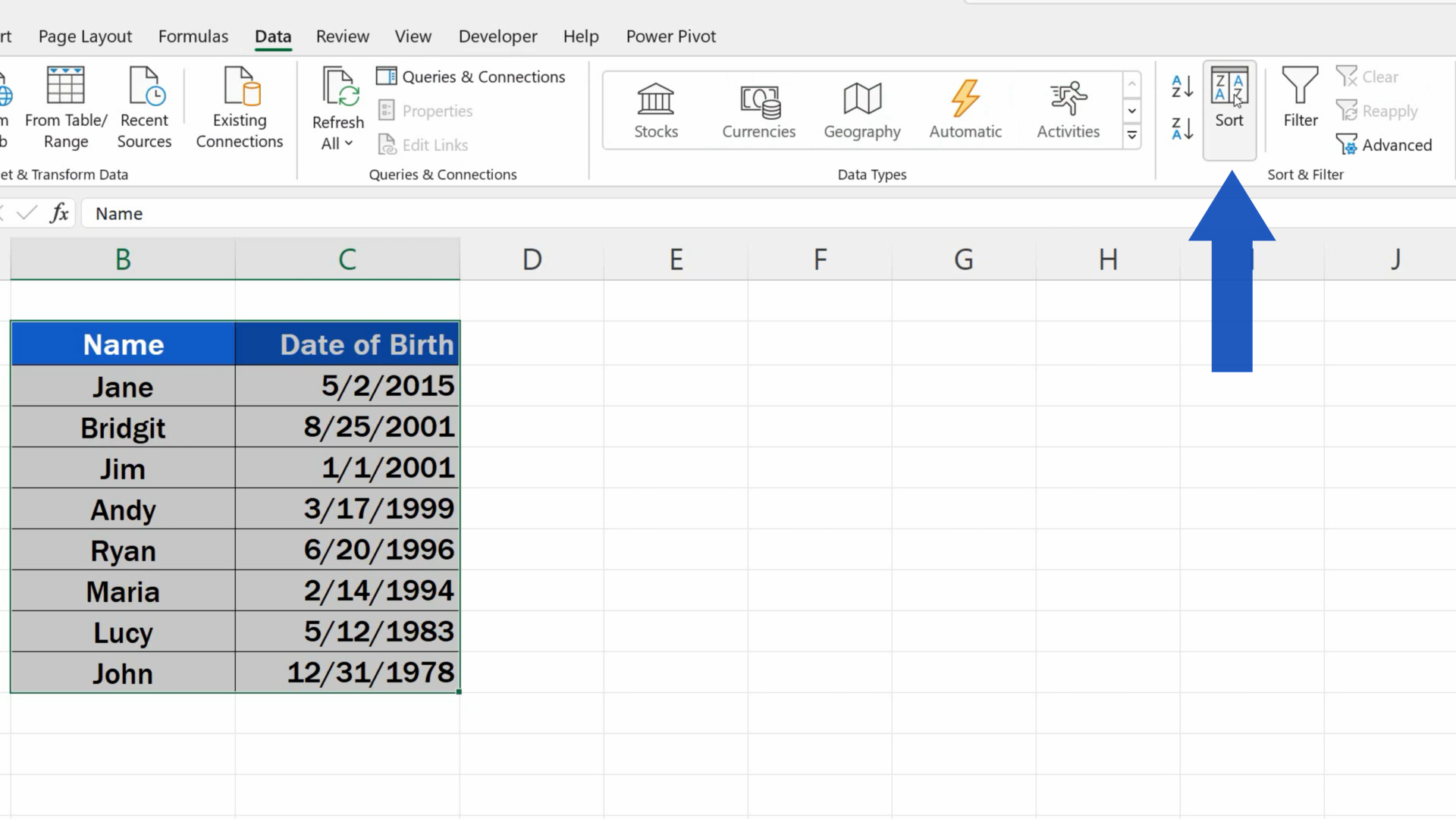Select the Currencies data type

[759, 110]
